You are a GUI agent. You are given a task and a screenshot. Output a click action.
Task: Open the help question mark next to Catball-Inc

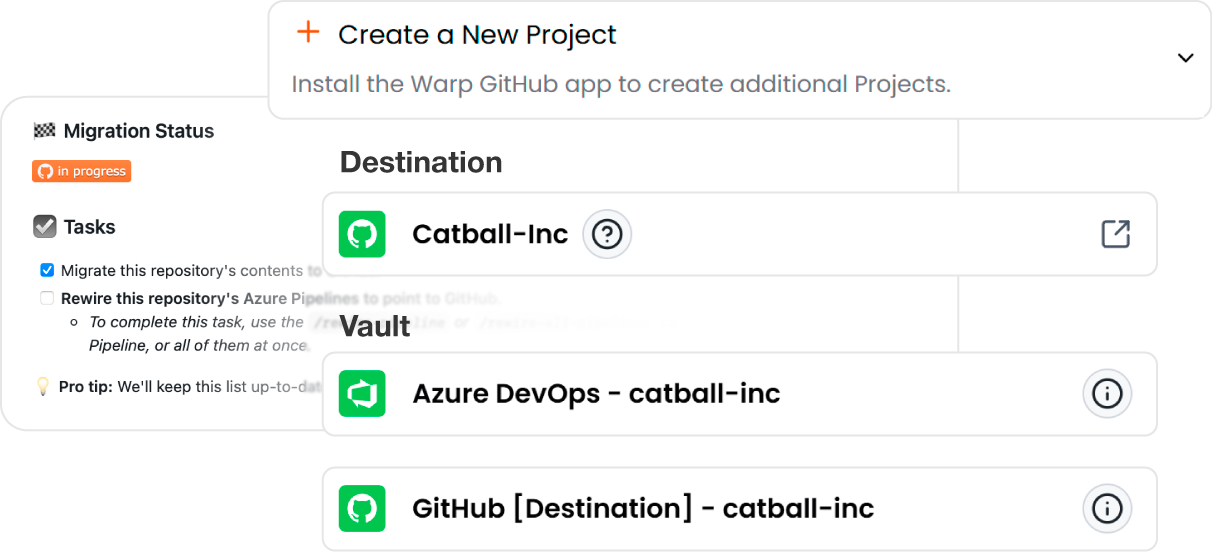click(607, 234)
